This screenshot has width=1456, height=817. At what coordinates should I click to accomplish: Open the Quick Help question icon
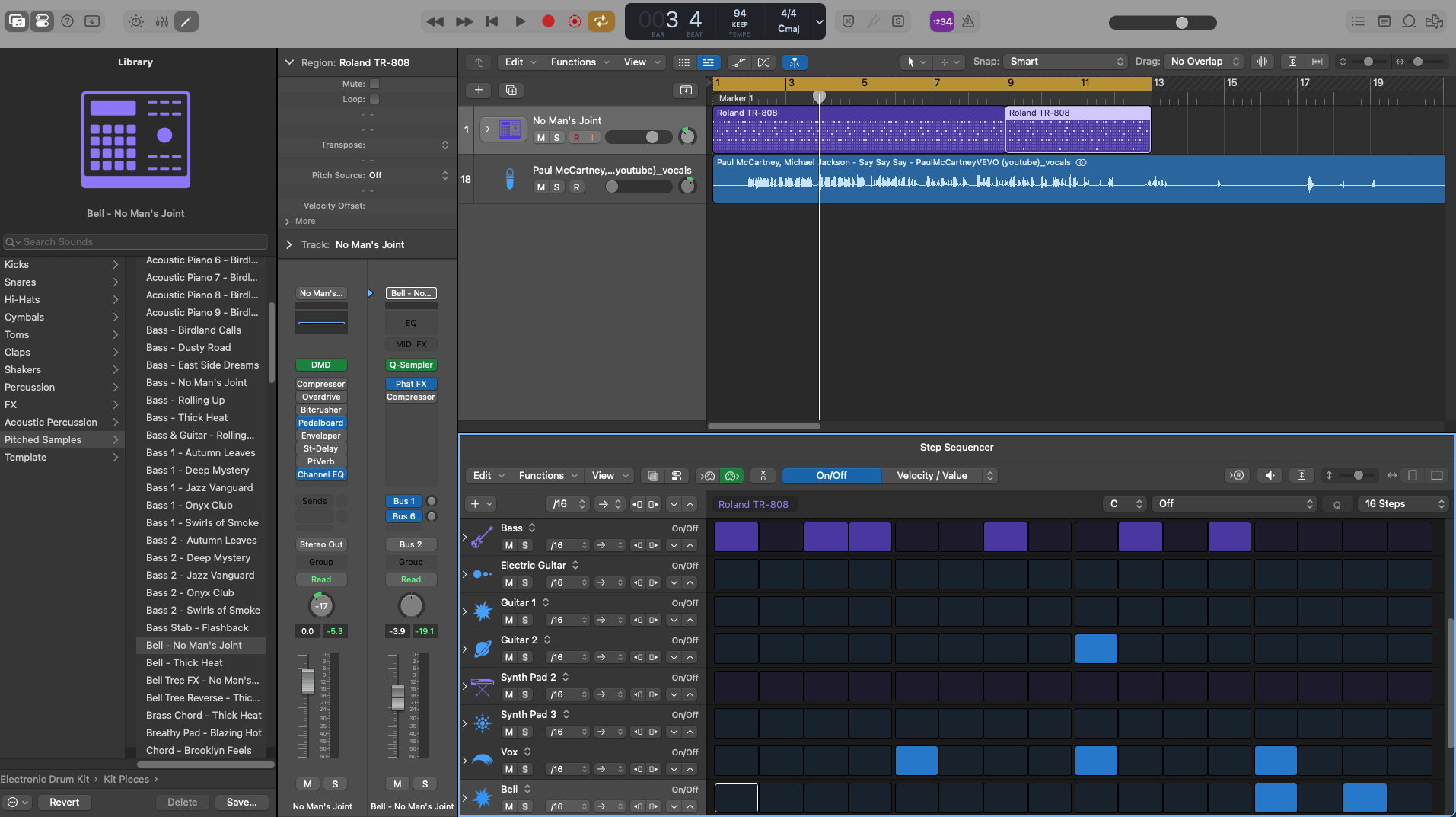tap(67, 21)
